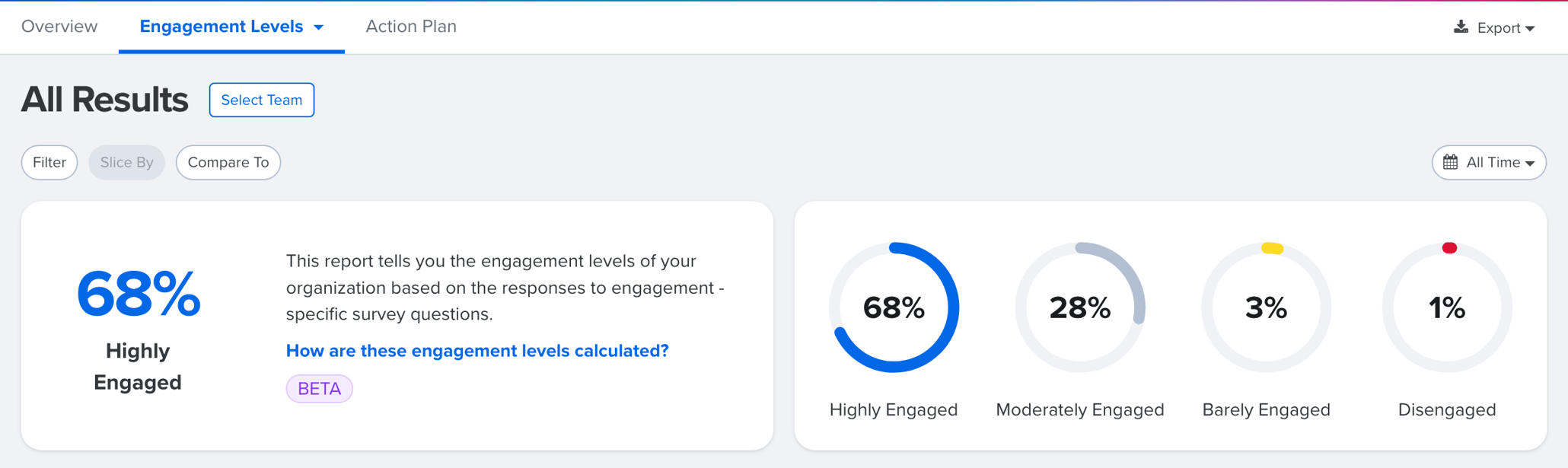This screenshot has width=1568, height=468.
Task: Toggle the Filter option
Action: (x=49, y=162)
